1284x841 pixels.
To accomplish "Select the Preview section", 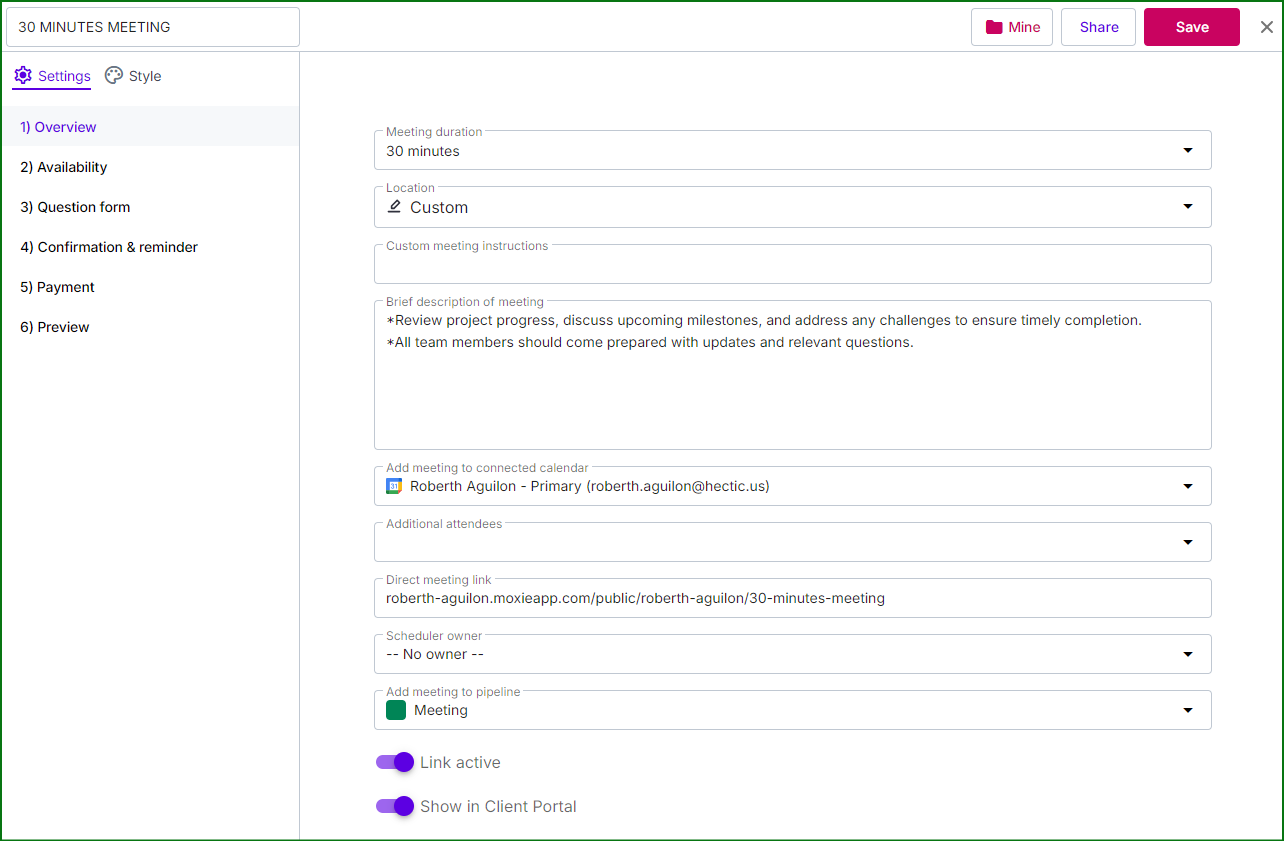I will [x=54, y=327].
